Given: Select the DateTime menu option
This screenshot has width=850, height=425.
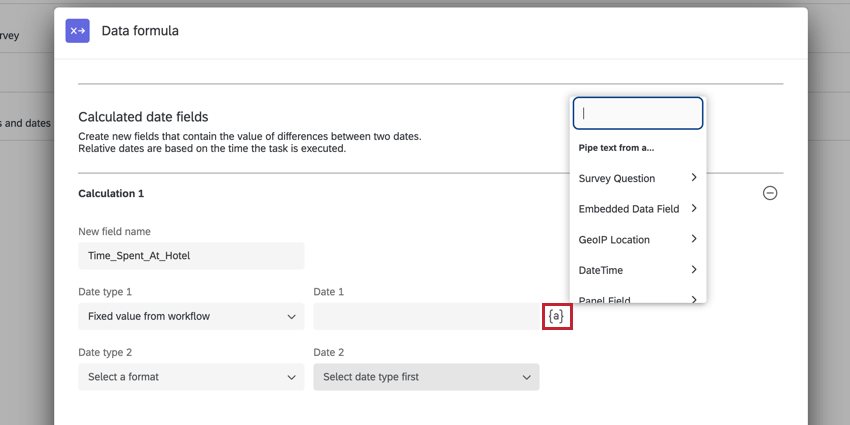Looking at the screenshot, I should click(x=601, y=270).
